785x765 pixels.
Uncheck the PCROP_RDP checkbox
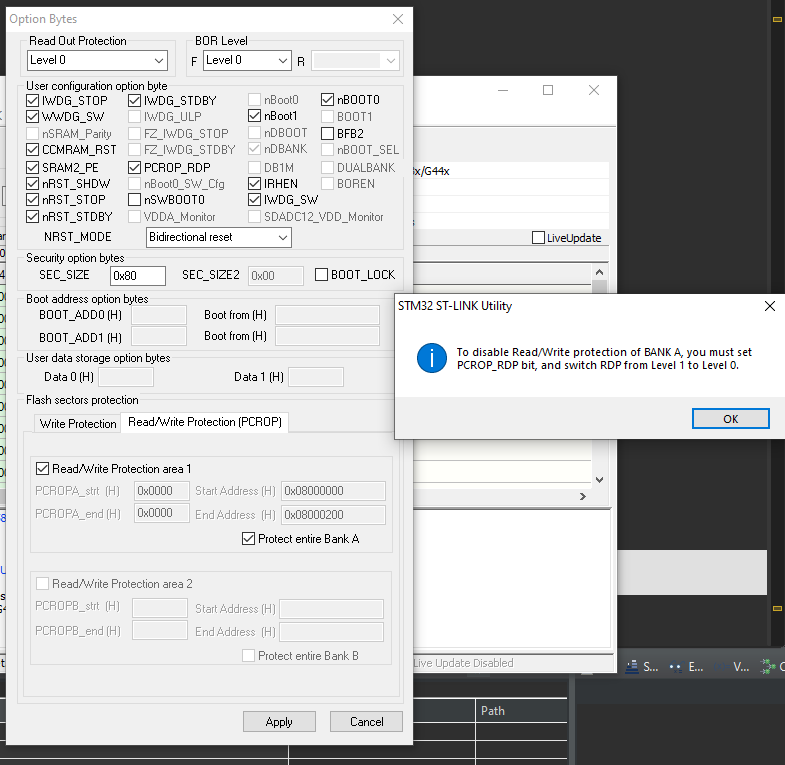134,167
